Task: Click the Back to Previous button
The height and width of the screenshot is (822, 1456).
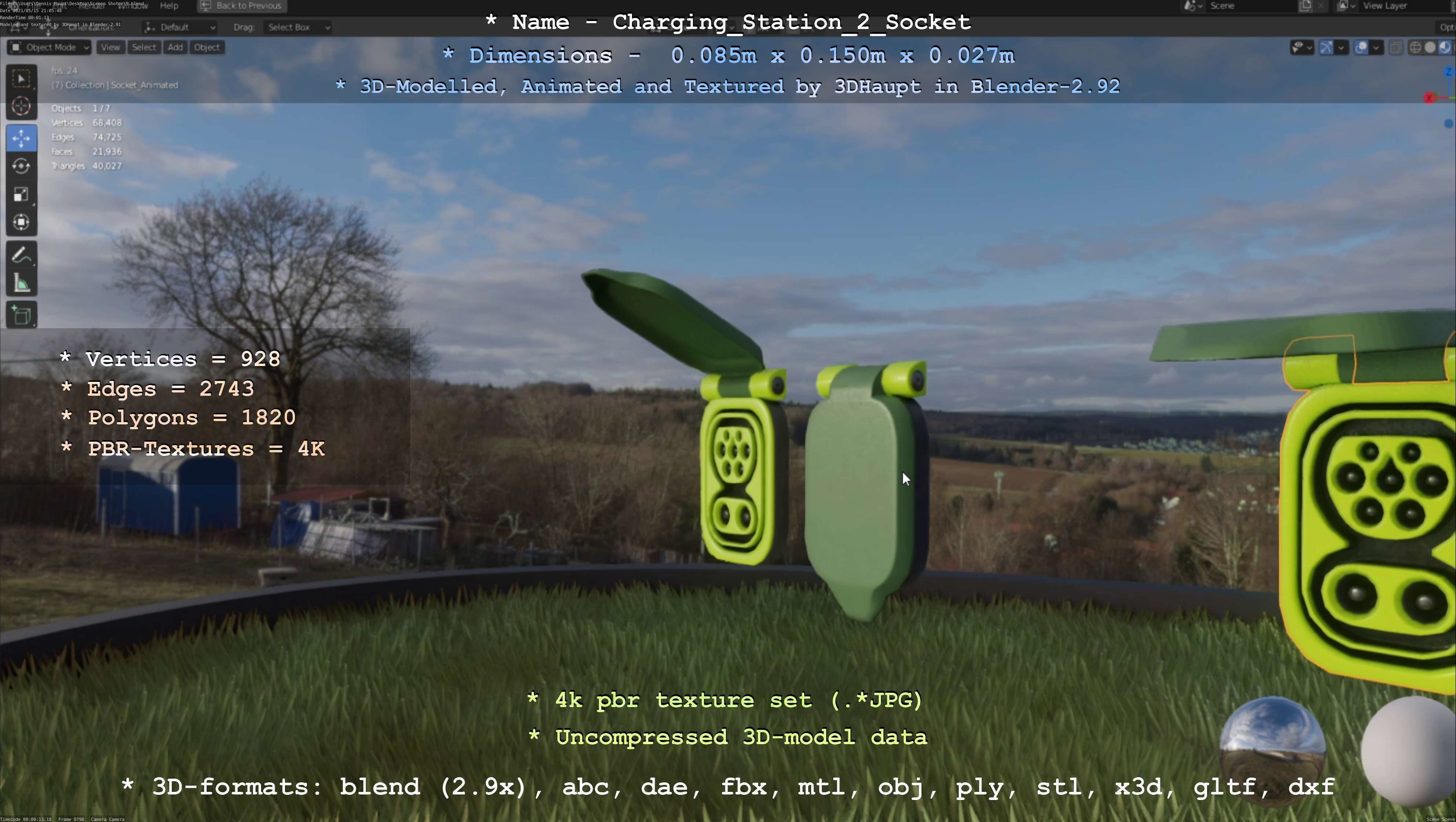Action: click(x=242, y=6)
